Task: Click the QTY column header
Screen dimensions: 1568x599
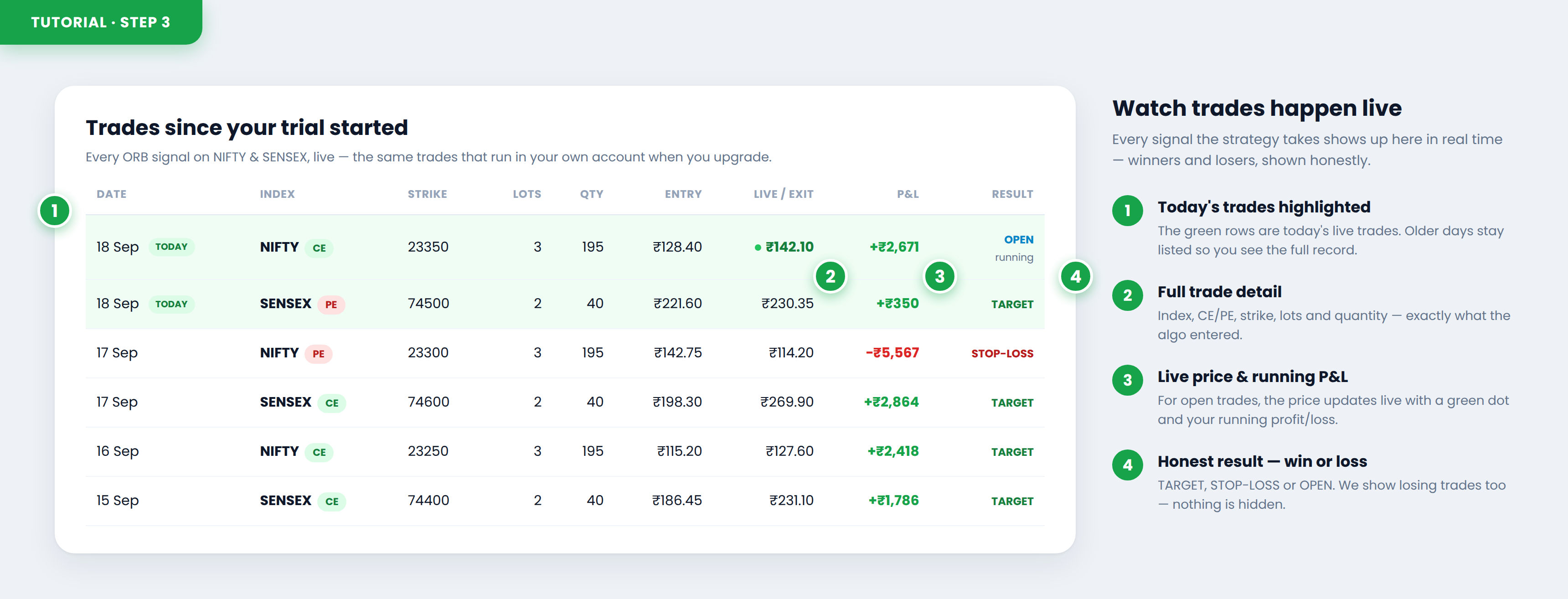Action: pos(592,194)
